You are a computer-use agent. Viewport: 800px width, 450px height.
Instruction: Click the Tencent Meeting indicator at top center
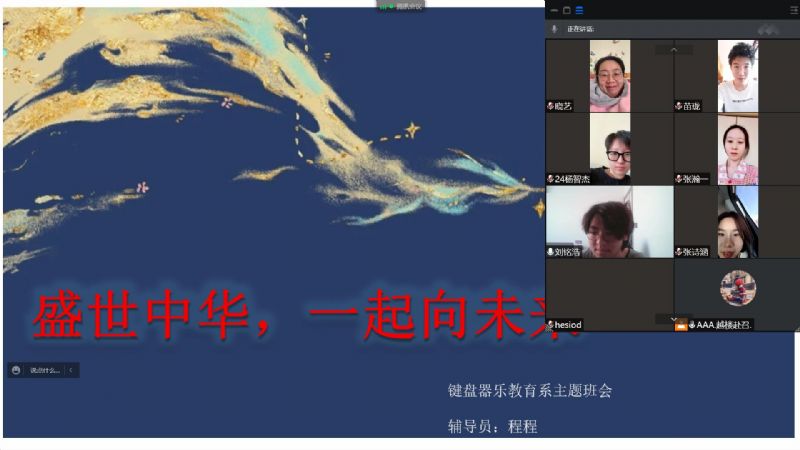pyautogui.click(x=402, y=6)
